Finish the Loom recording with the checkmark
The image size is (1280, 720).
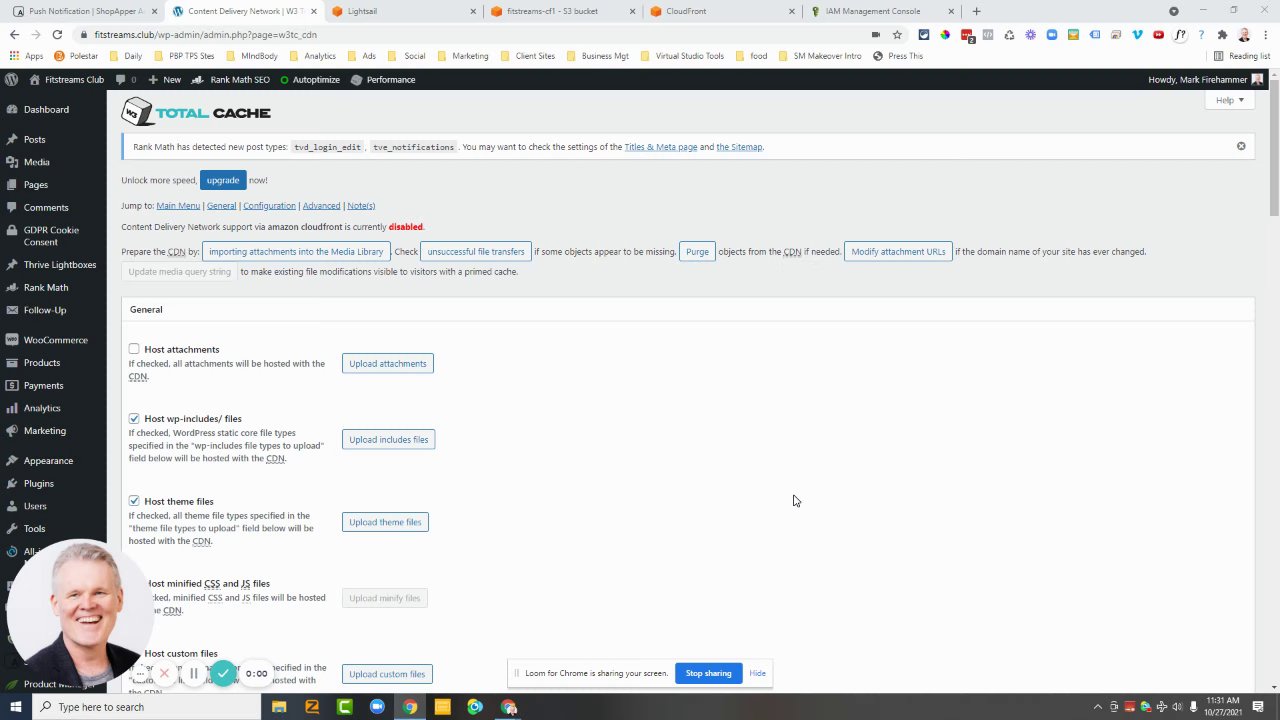224,673
